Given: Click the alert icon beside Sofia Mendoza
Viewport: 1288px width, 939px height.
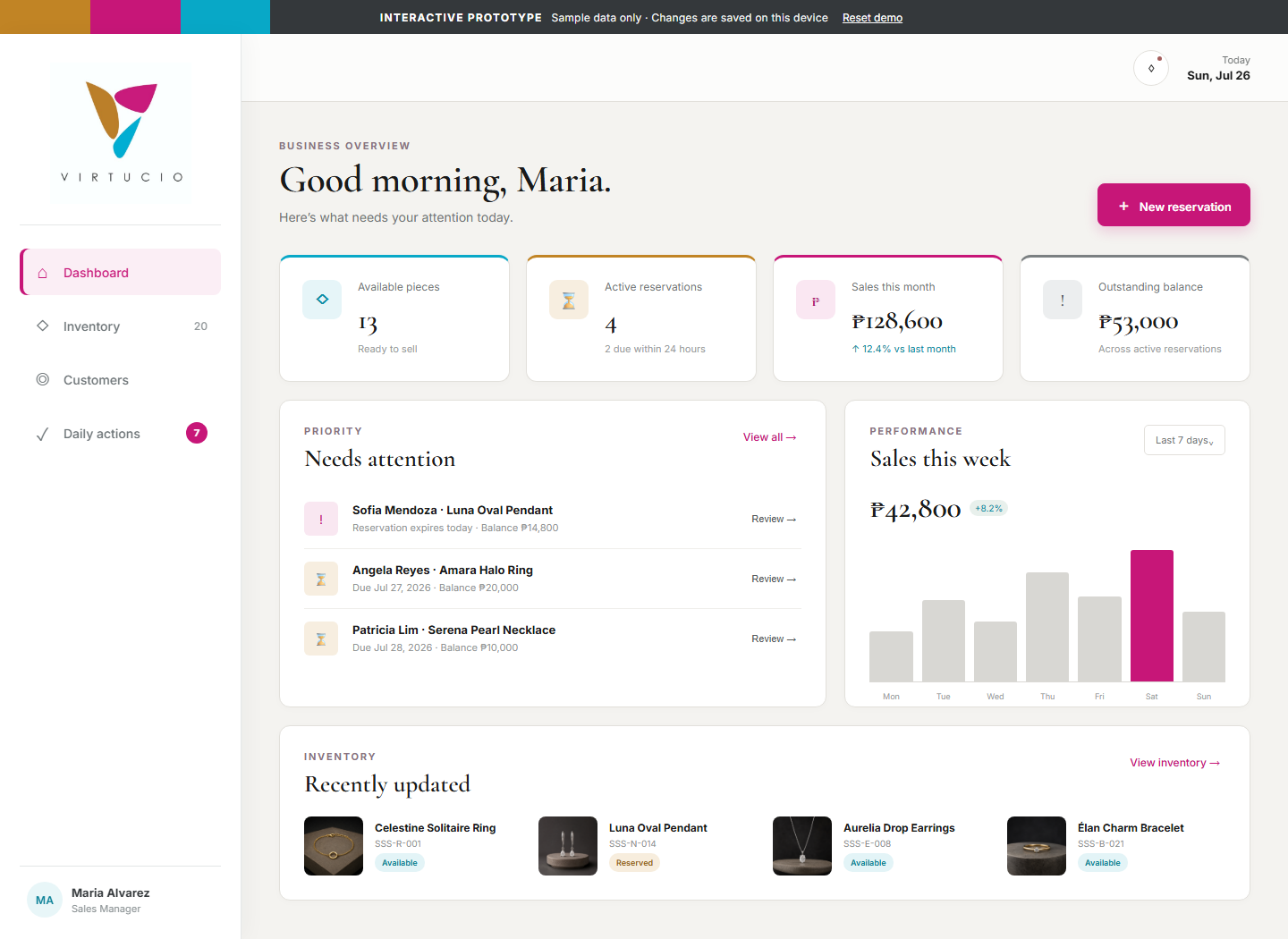Looking at the screenshot, I should (x=321, y=519).
